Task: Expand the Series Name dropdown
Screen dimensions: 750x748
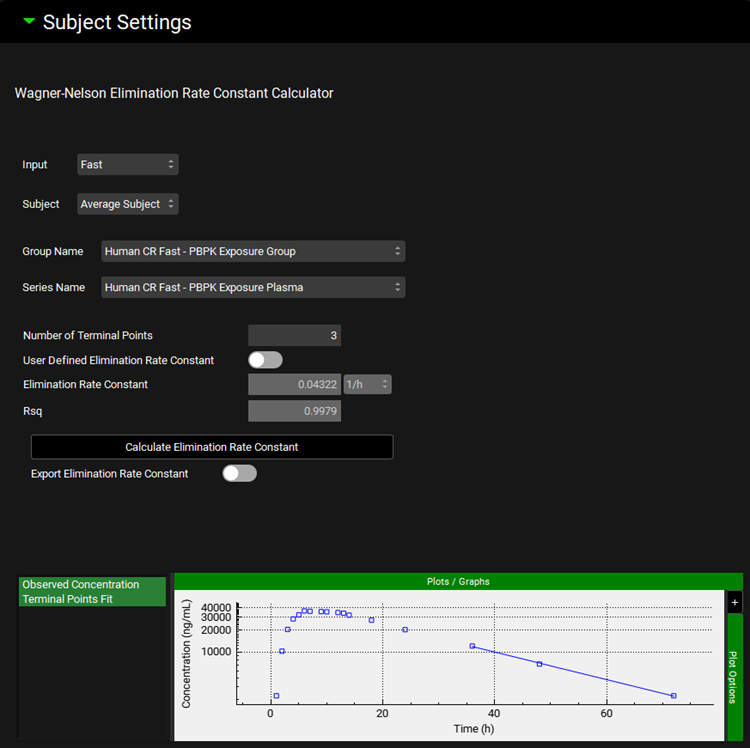Action: coord(253,287)
